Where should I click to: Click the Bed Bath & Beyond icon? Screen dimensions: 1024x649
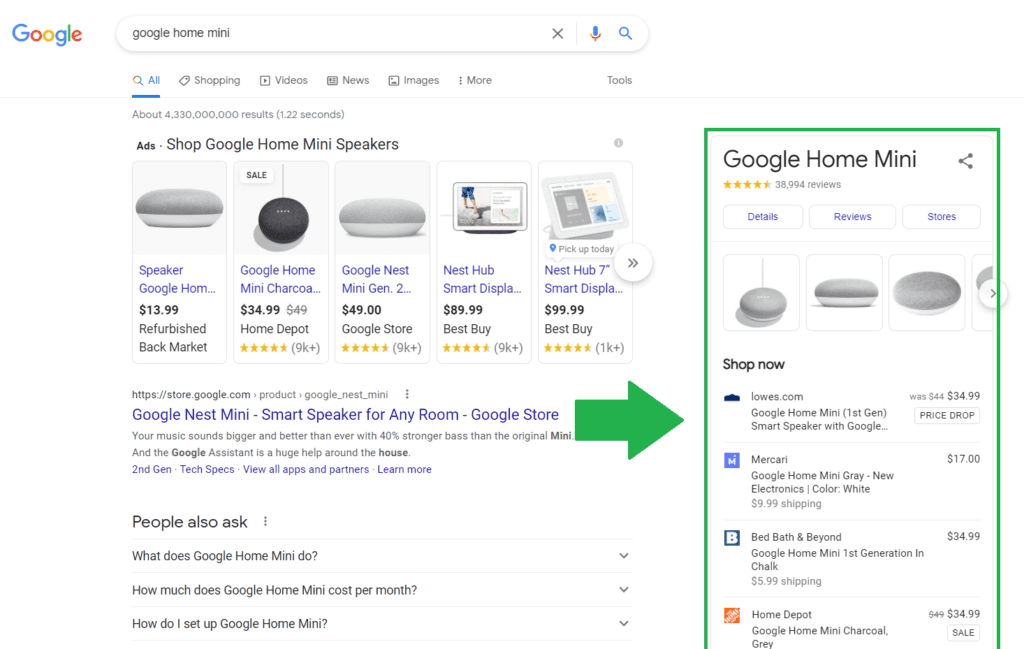point(732,538)
